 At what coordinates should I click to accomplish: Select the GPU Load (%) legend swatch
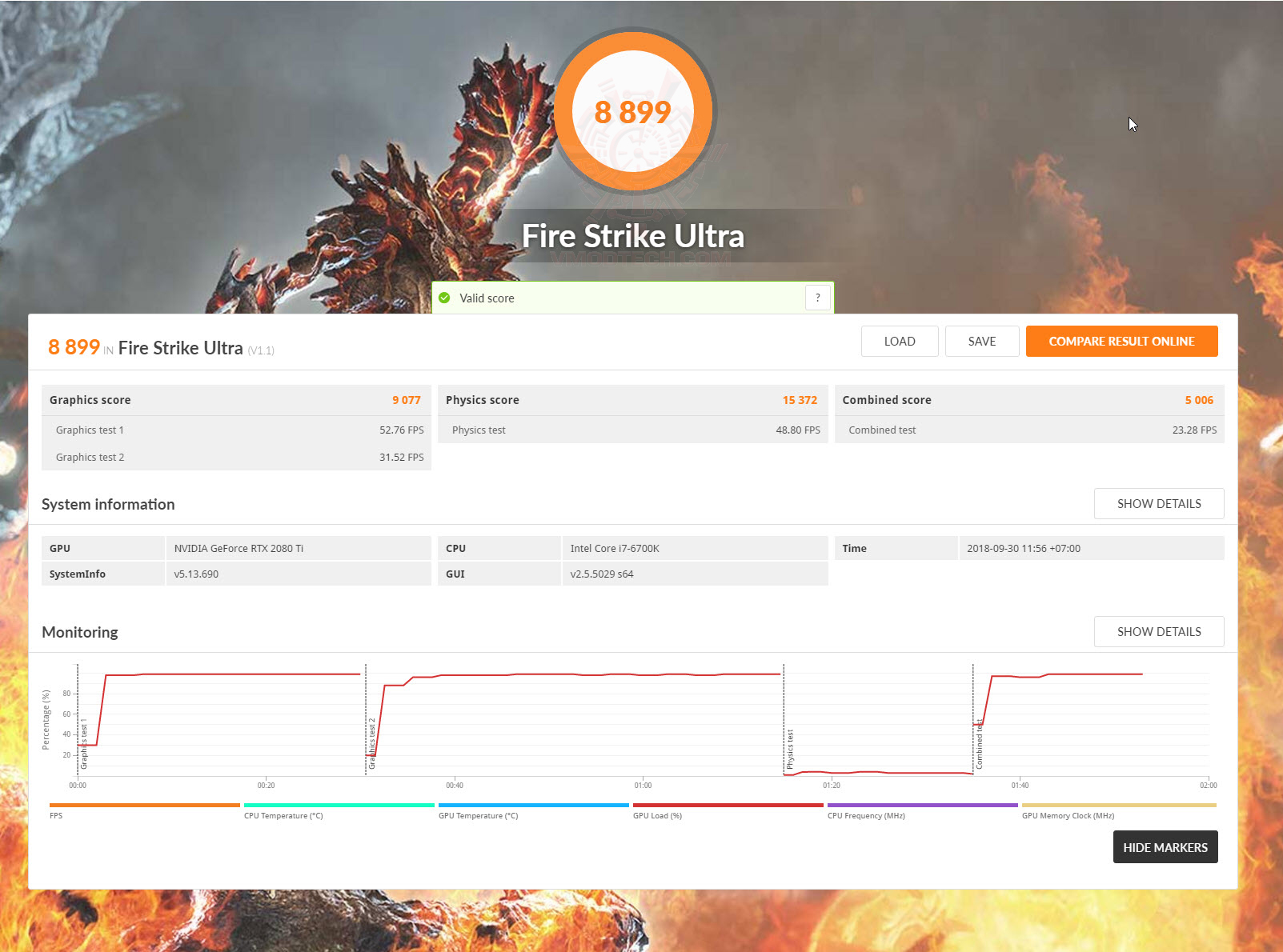(728, 806)
